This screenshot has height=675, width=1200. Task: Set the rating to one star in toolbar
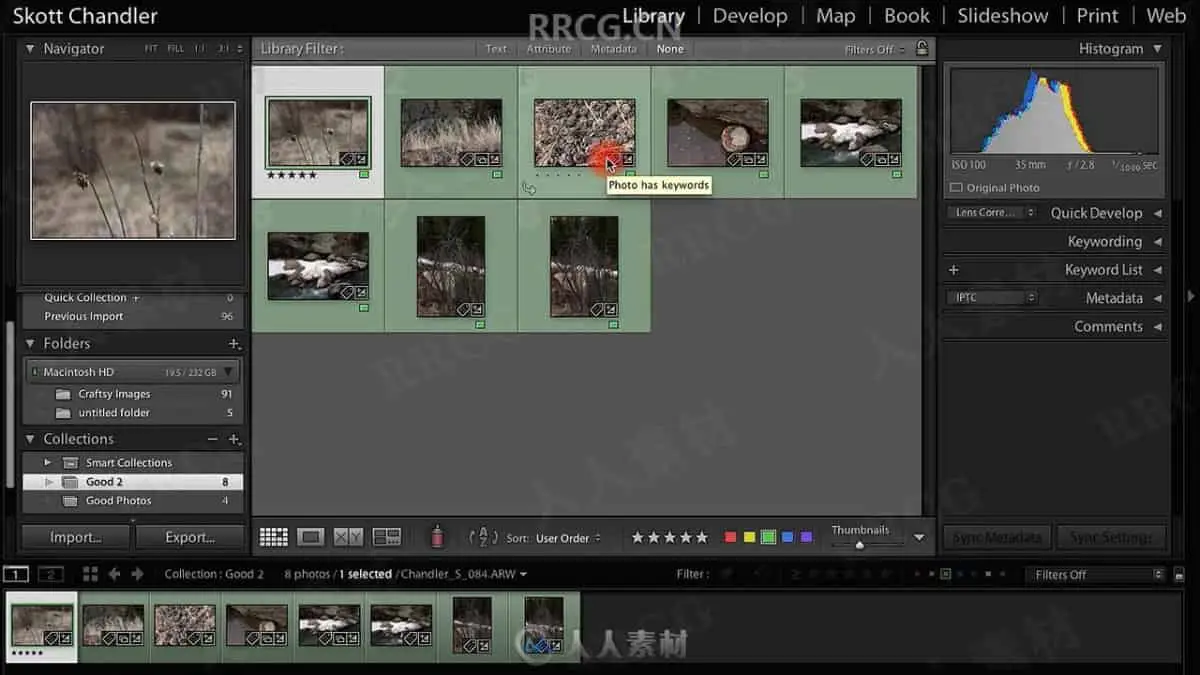tap(637, 537)
